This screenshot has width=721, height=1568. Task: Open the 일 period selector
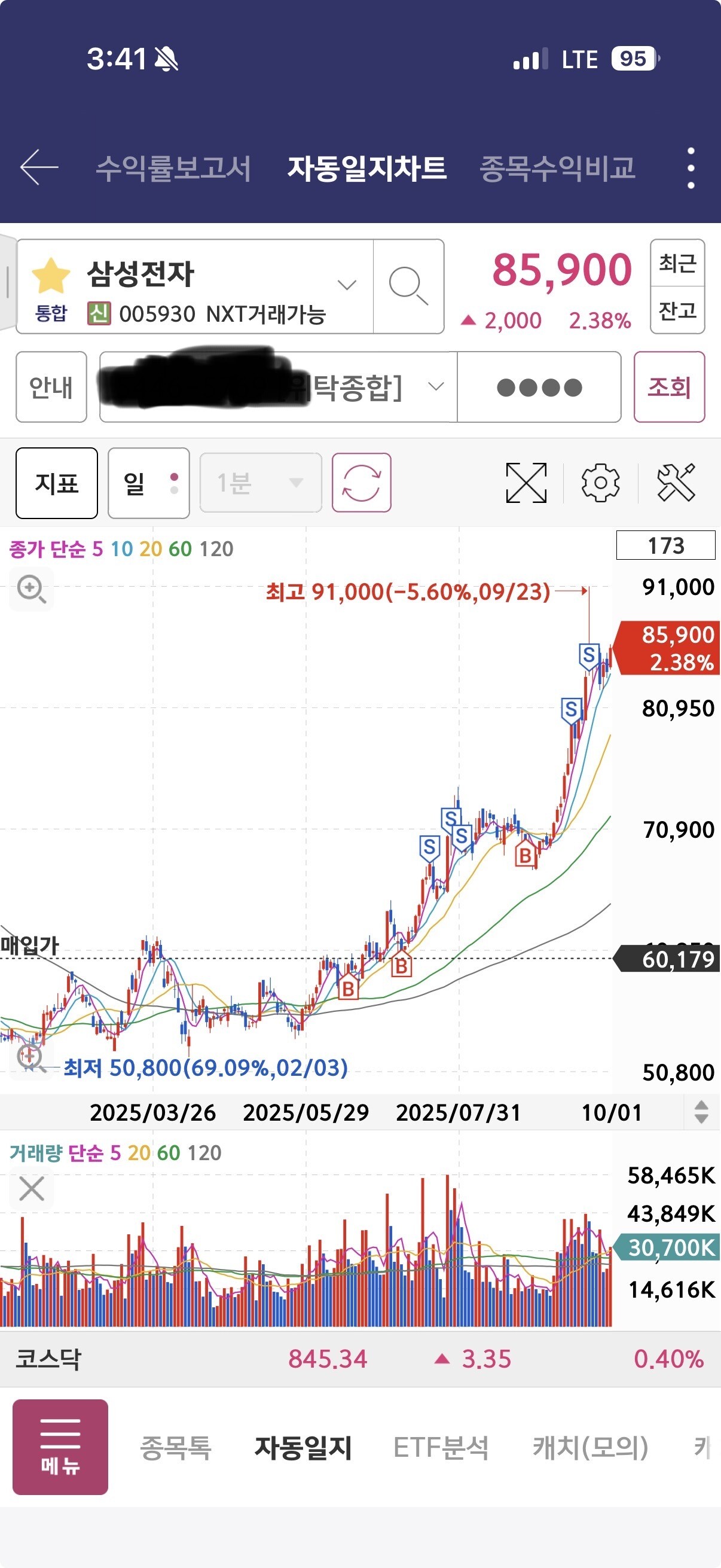point(148,483)
